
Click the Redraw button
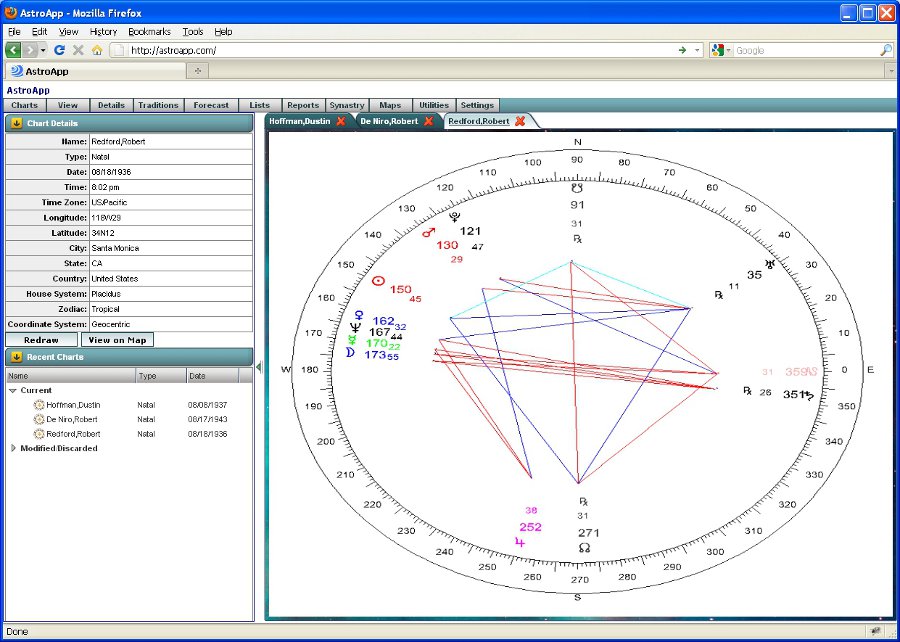point(41,340)
